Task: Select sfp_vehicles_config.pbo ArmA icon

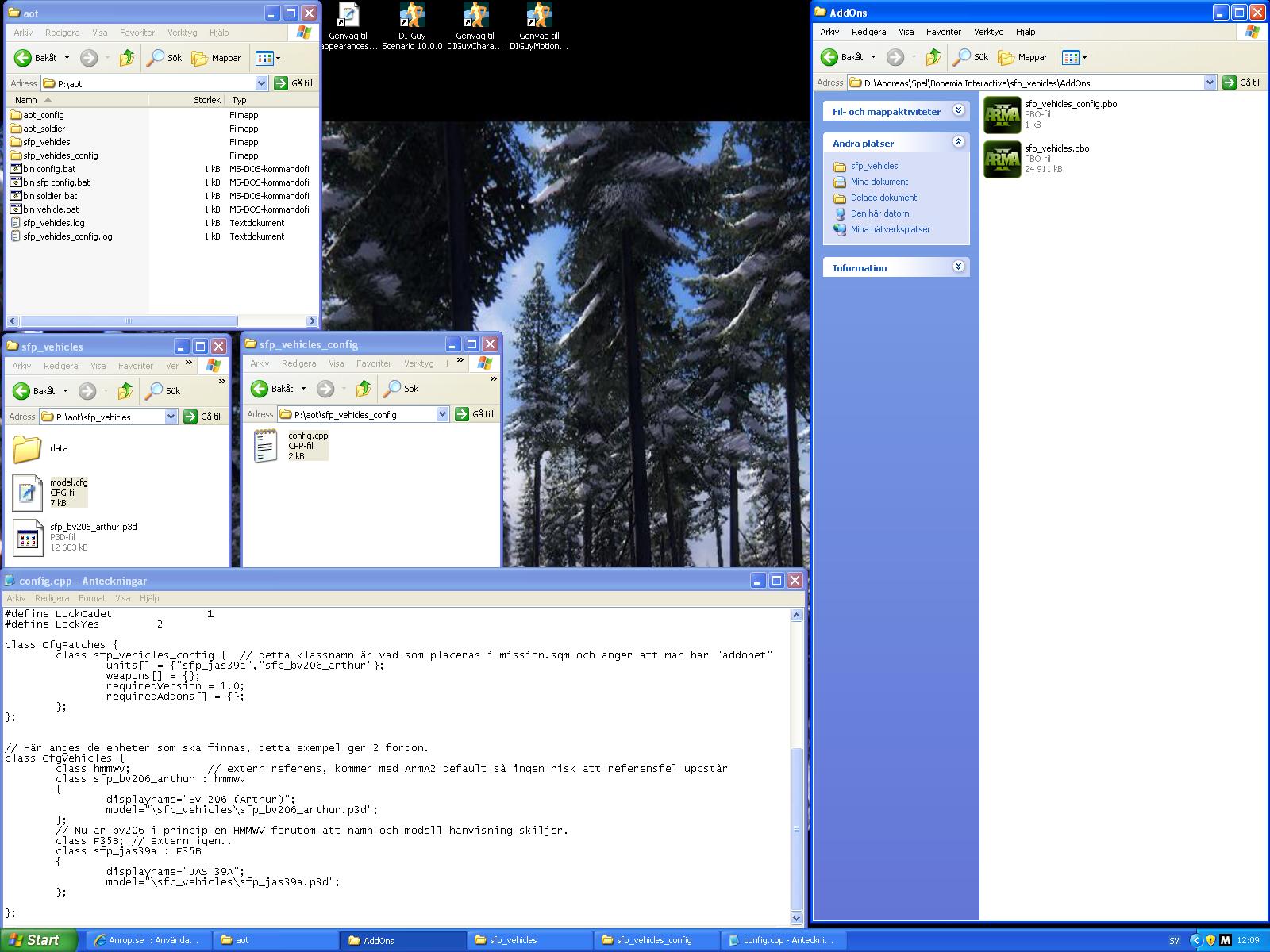Action: [1002, 114]
